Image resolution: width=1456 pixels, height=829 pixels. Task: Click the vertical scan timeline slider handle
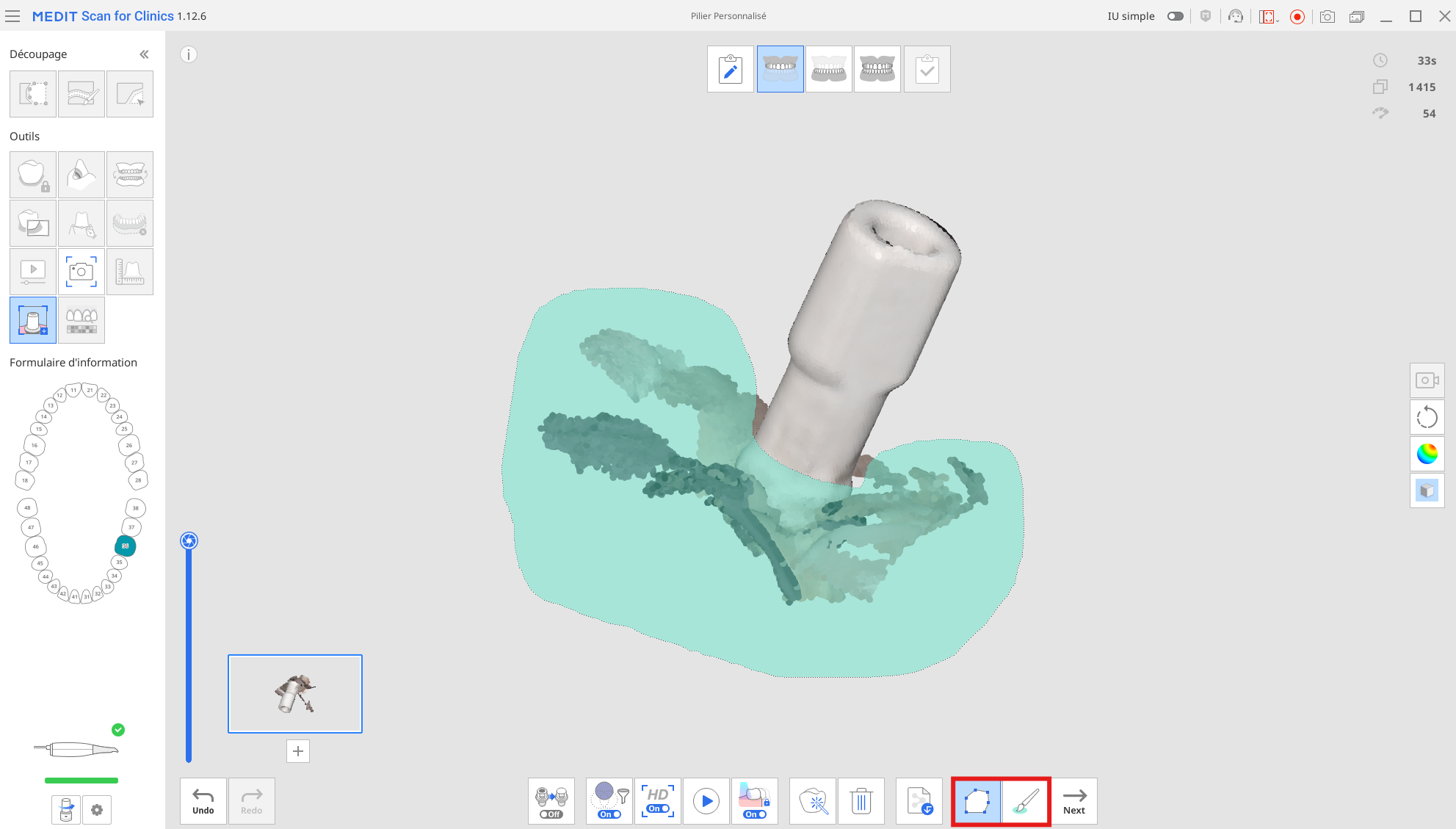[x=189, y=541]
